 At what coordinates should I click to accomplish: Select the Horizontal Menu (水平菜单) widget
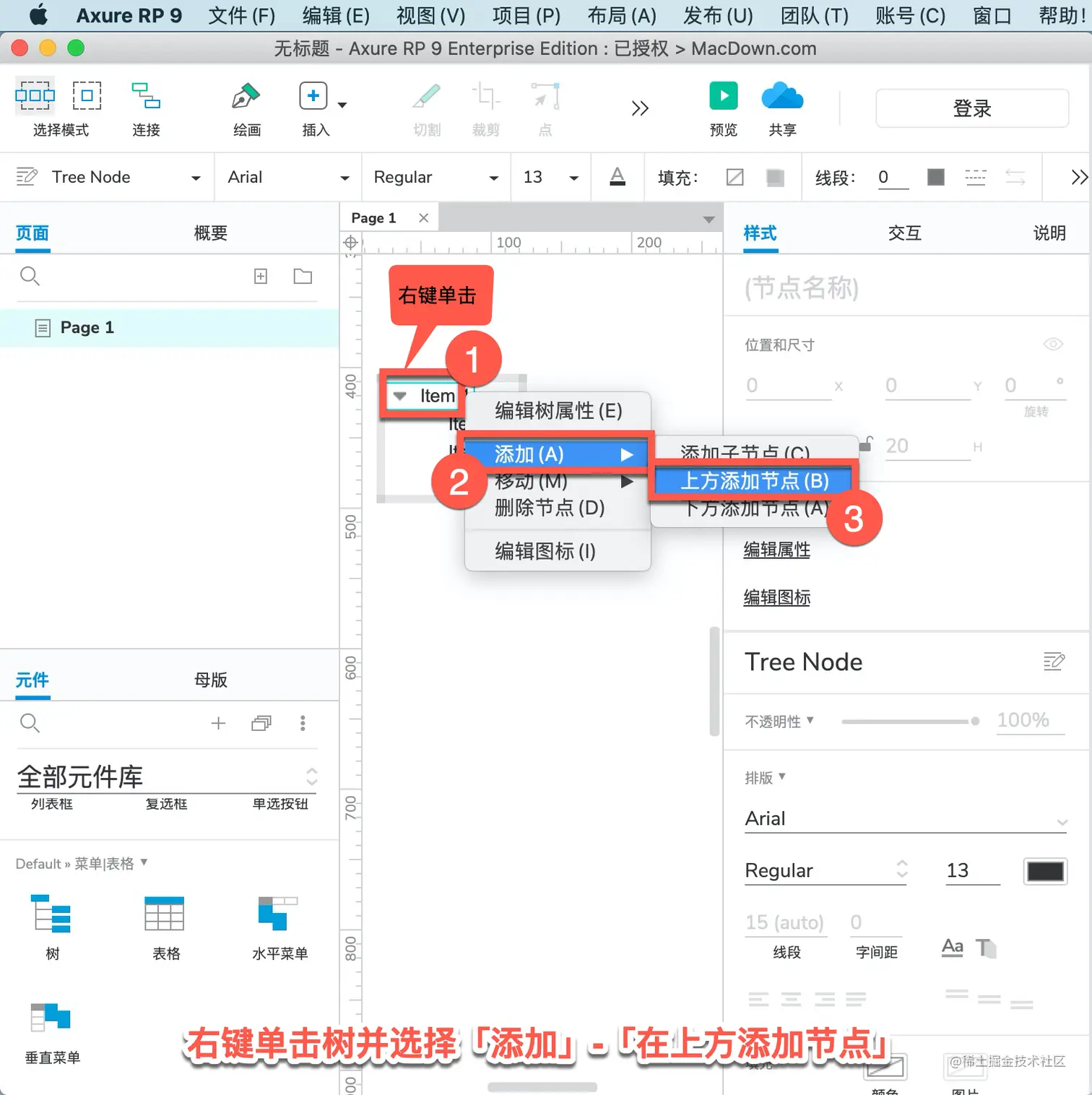pyautogui.click(x=279, y=927)
